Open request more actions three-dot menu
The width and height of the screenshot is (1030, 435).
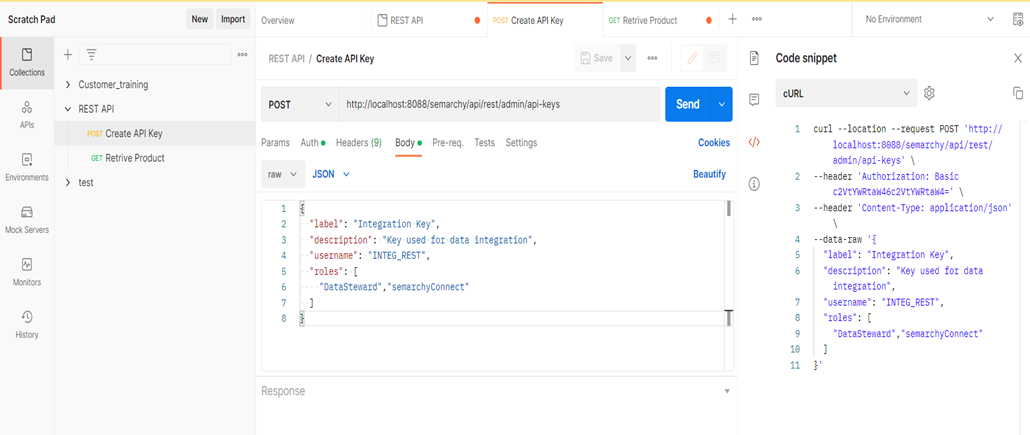click(652, 58)
